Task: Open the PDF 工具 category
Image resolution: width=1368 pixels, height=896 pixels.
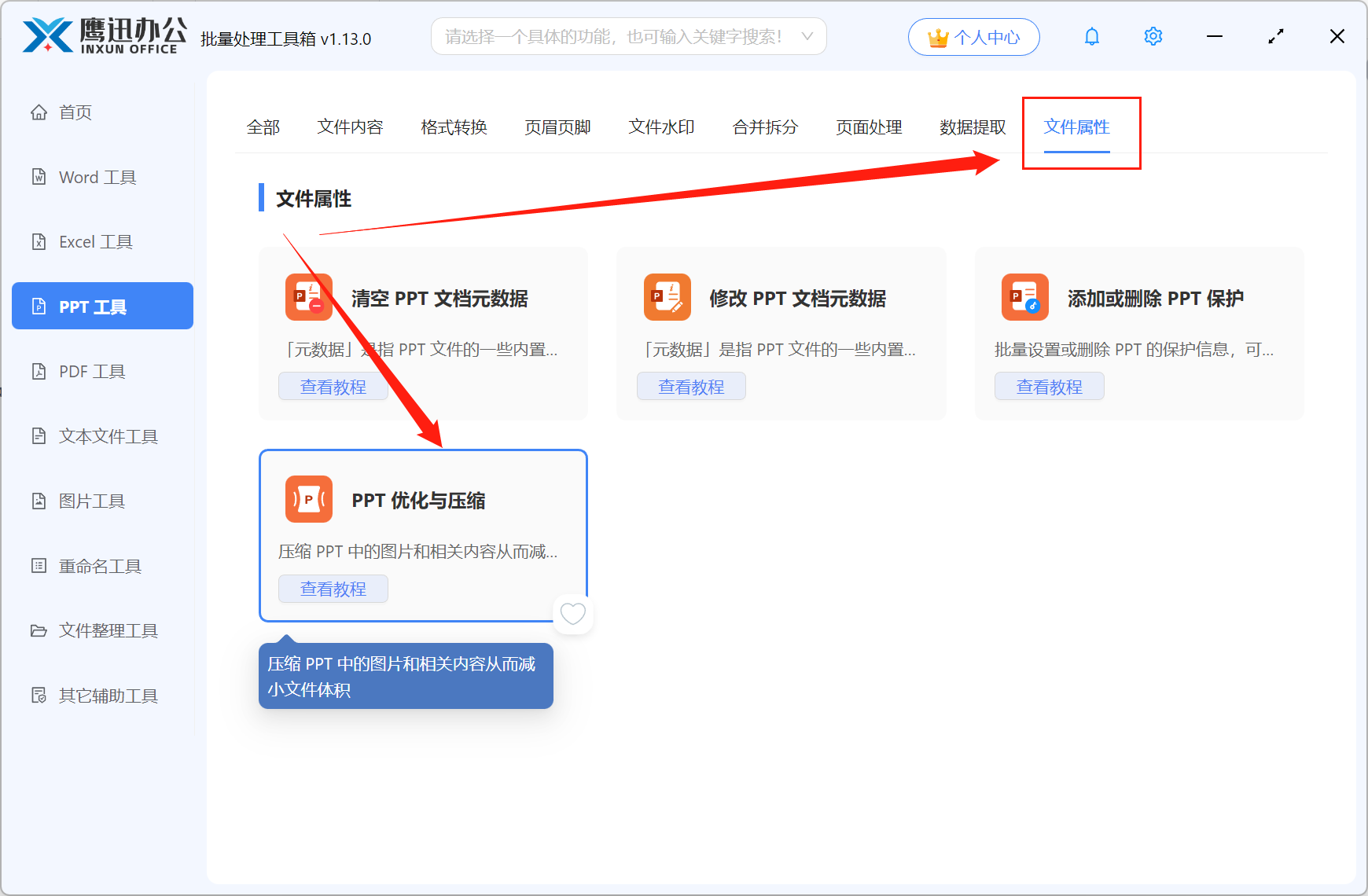Action: coord(90,371)
